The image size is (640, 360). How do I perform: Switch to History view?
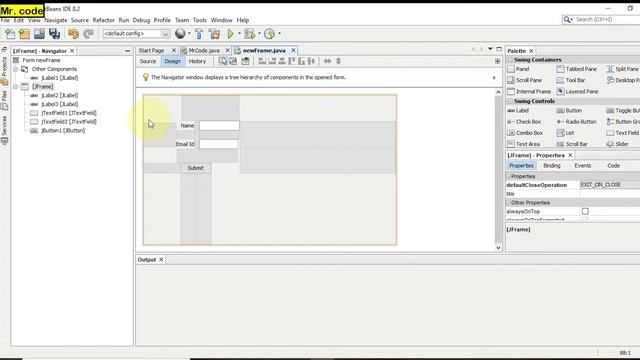197,61
